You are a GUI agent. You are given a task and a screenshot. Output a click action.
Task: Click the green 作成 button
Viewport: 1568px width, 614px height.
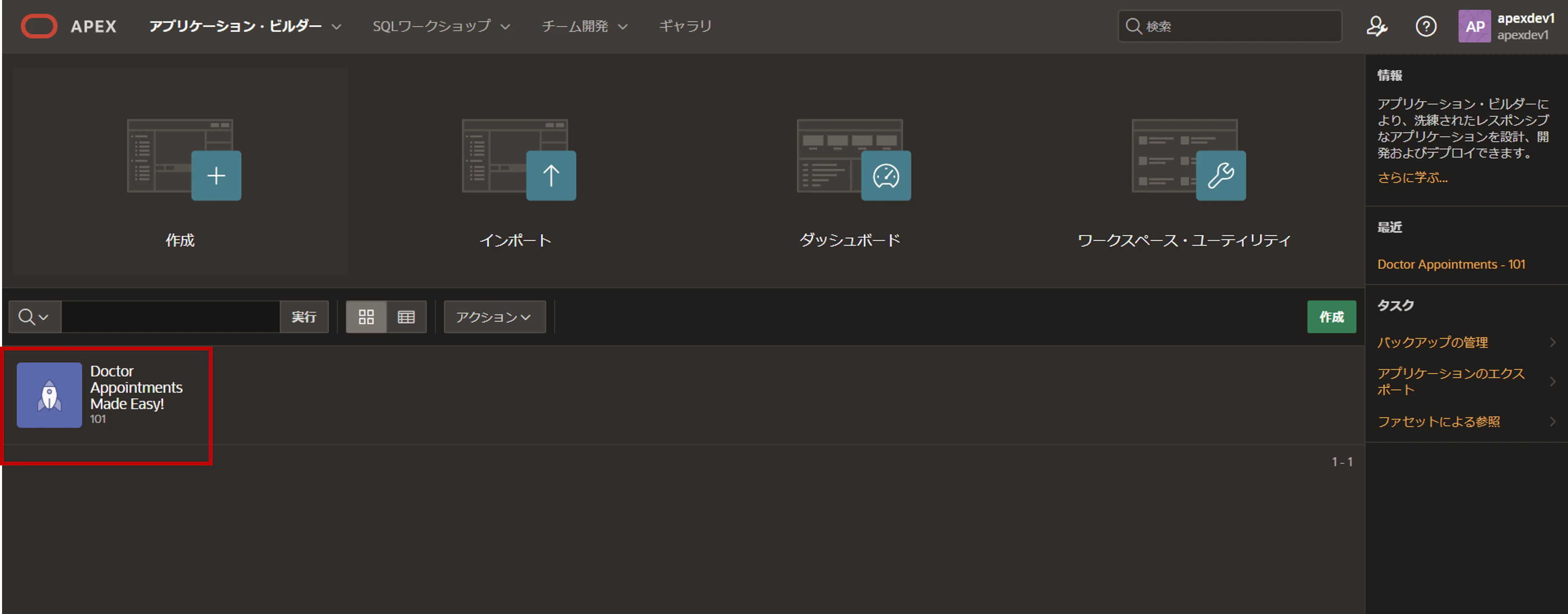[x=1331, y=316]
